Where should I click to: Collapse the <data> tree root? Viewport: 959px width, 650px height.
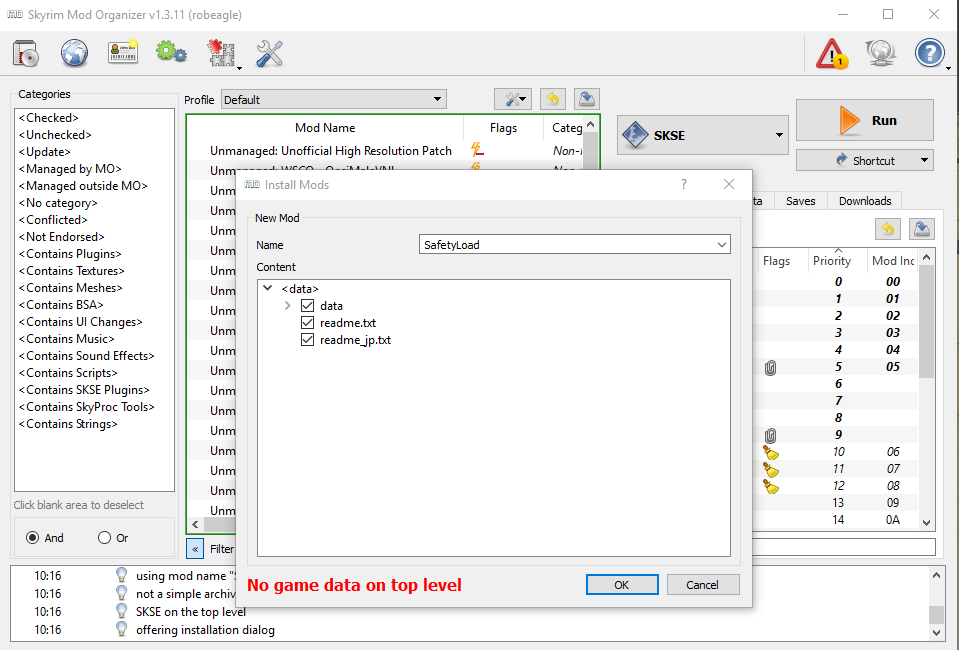click(267, 288)
